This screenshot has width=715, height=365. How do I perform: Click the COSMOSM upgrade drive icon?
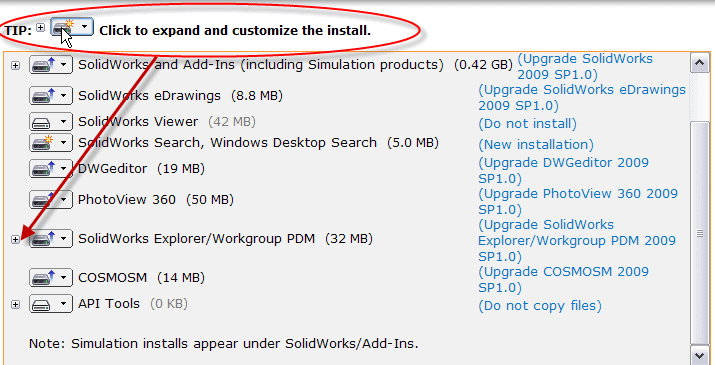pos(45,278)
